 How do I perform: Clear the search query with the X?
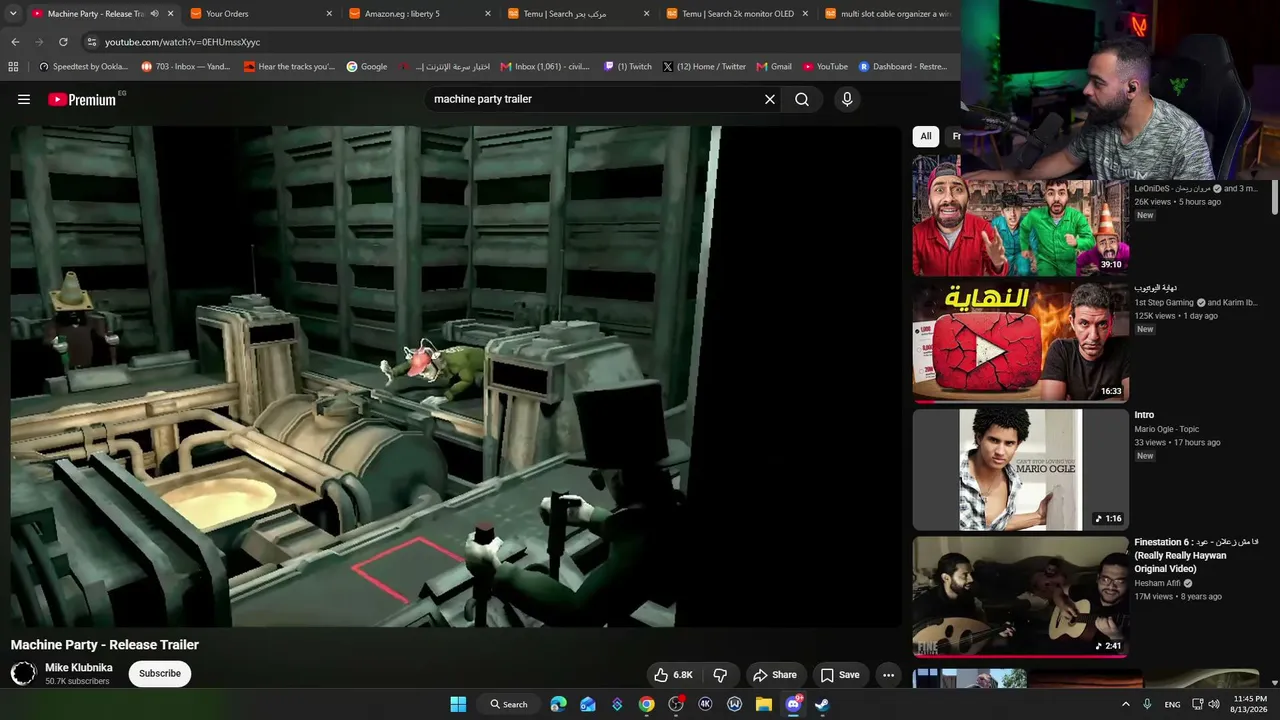[x=770, y=99]
